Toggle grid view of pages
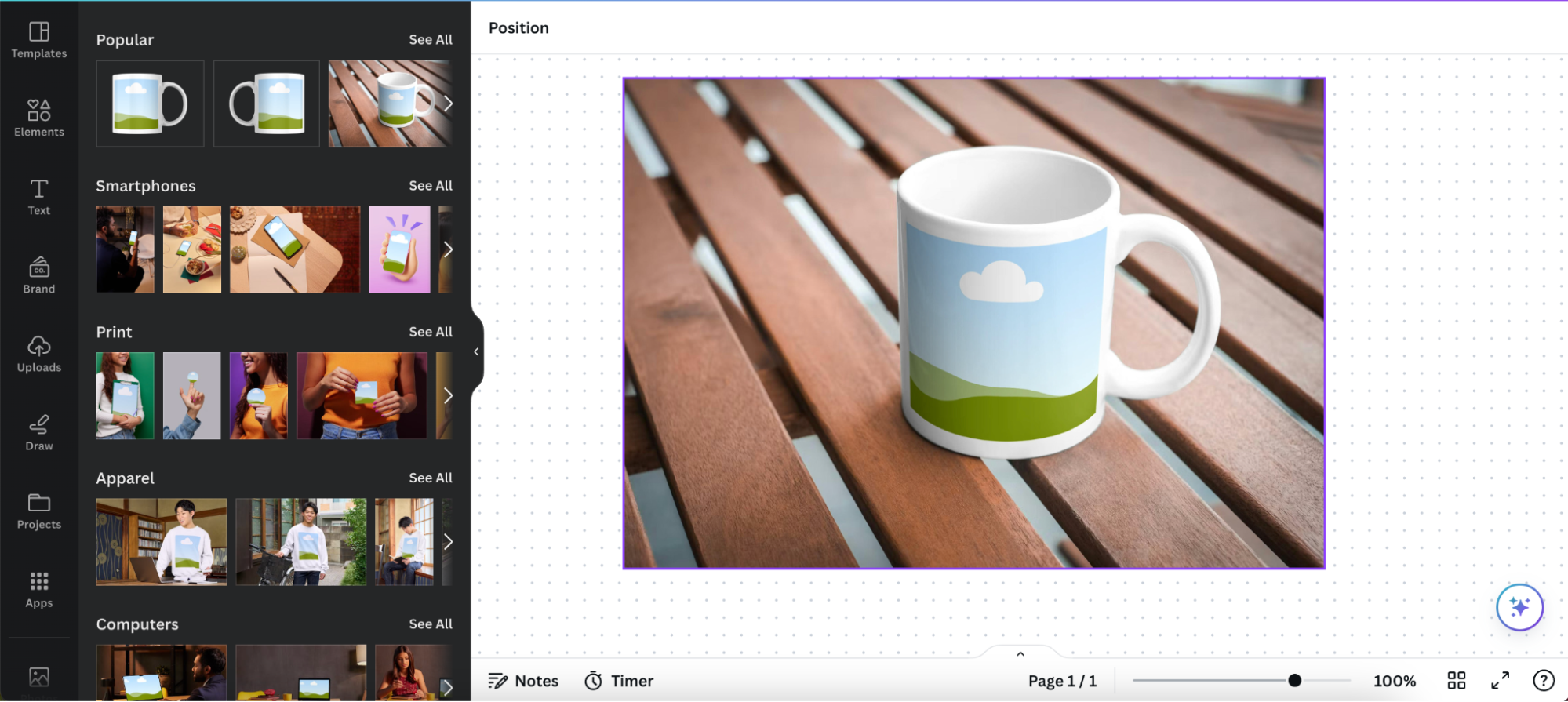This screenshot has height=702, width=1568. click(1457, 680)
